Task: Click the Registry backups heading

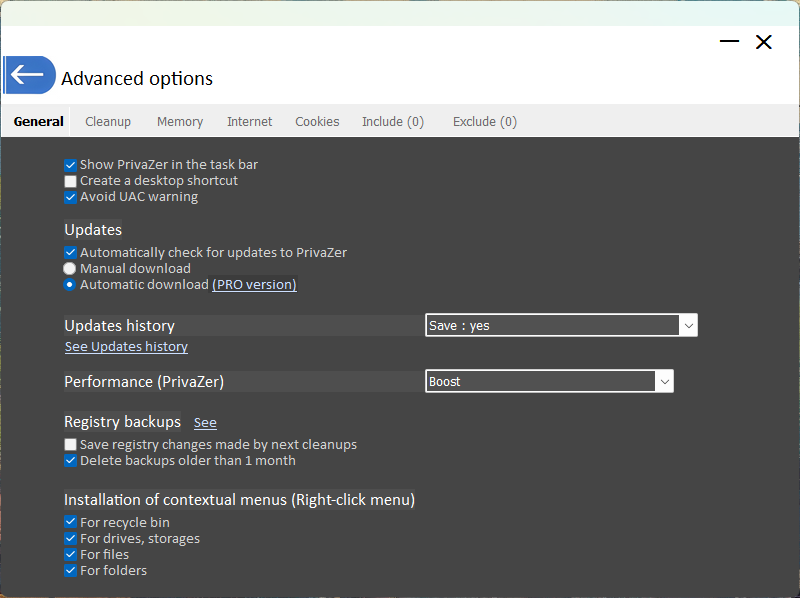Action: [122, 421]
